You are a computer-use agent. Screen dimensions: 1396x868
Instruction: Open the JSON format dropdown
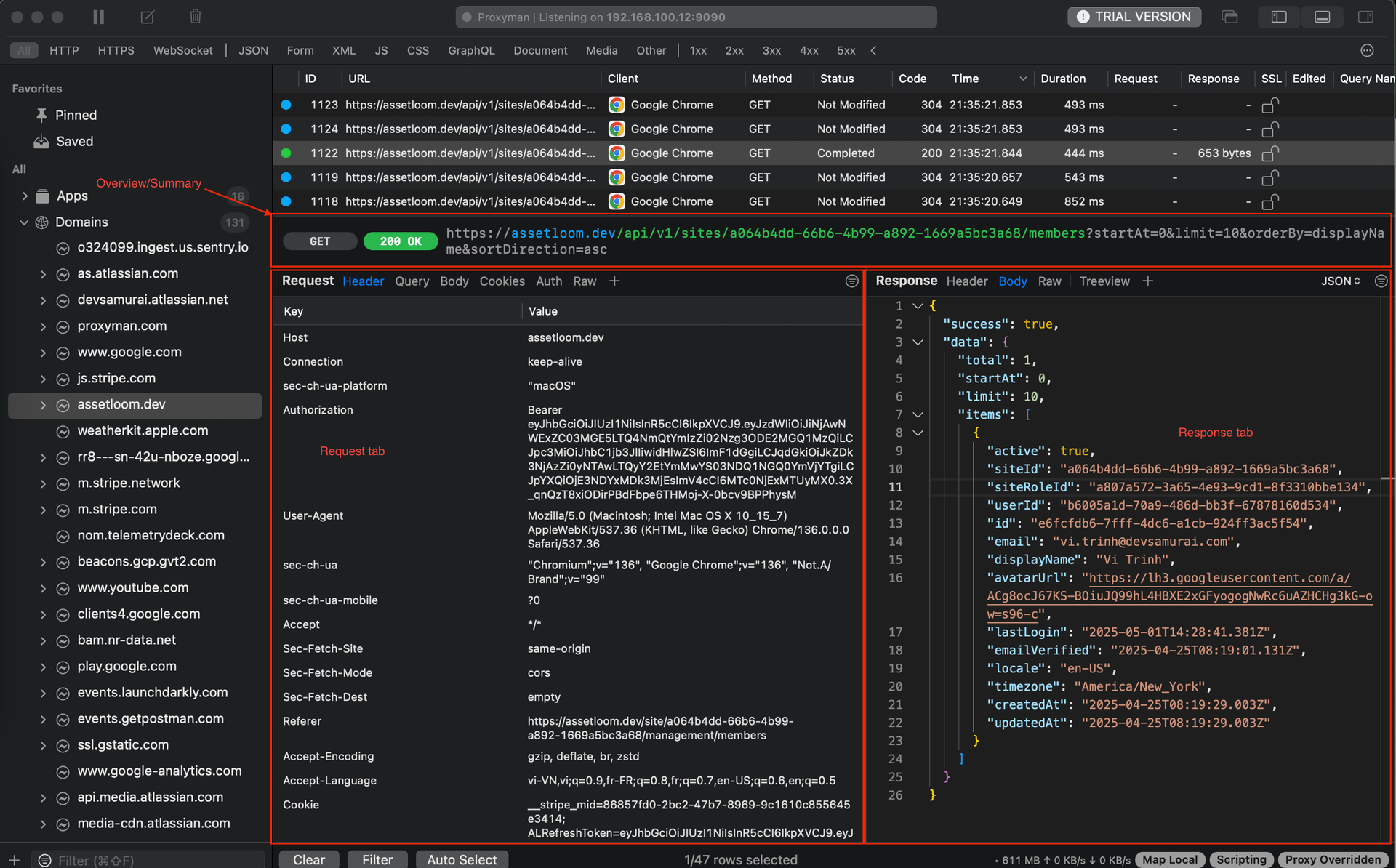pyautogui.click(x=1340, y=281)
